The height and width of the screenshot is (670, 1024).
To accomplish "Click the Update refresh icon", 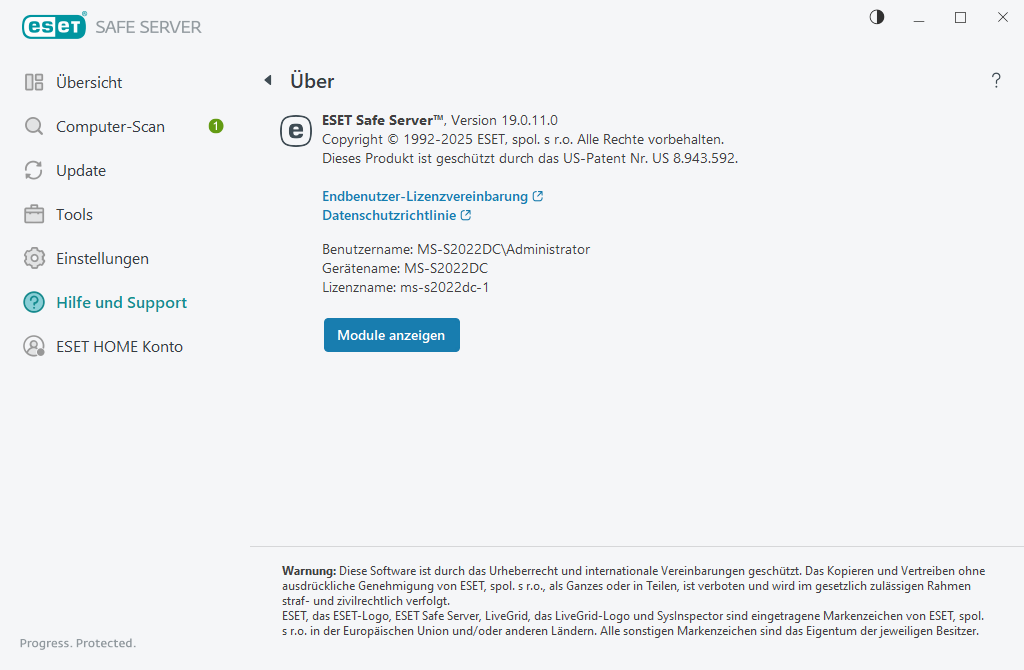I will (x=33, y=170).
